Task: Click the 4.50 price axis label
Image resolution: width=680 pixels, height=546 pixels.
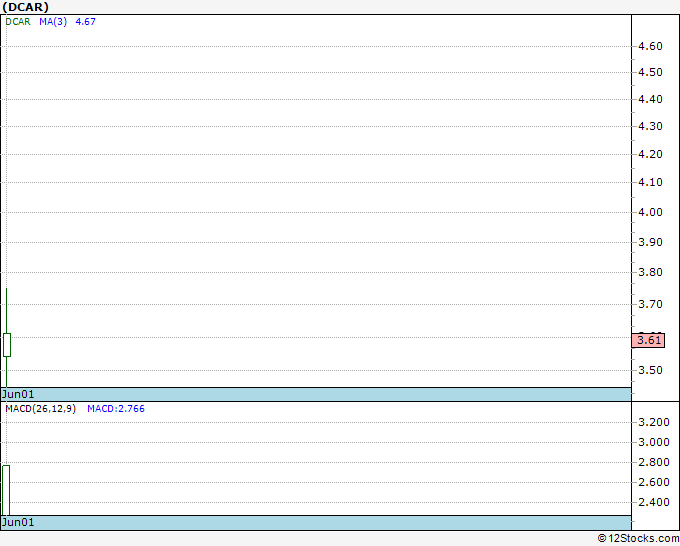Action: coord(650,72)
